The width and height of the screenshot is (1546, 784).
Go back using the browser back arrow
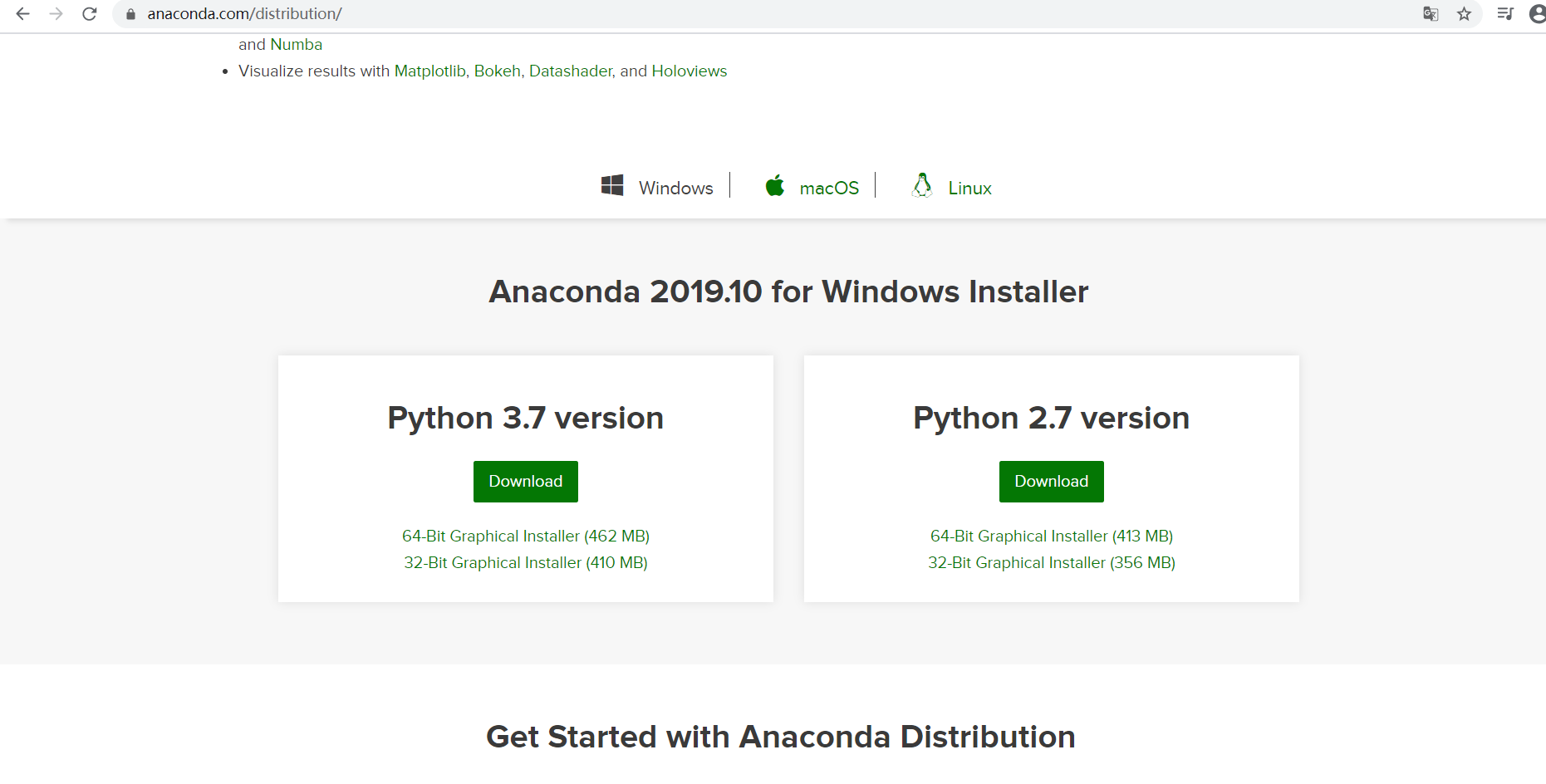tap(22, 14)
